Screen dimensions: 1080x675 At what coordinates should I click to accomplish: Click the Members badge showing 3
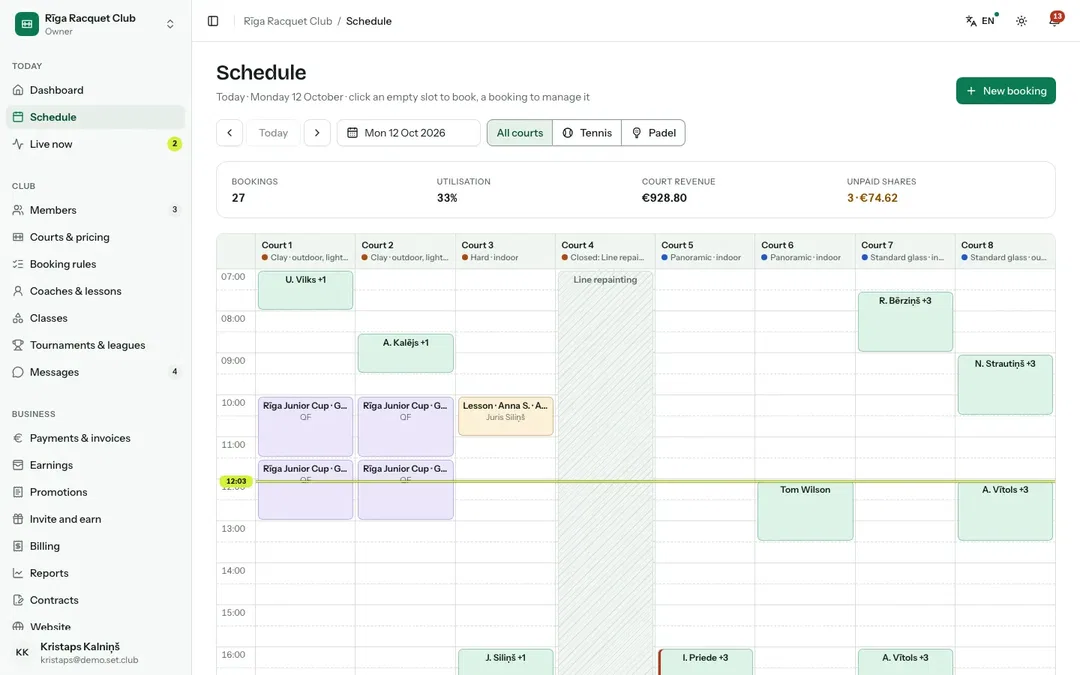coord(174,209)
